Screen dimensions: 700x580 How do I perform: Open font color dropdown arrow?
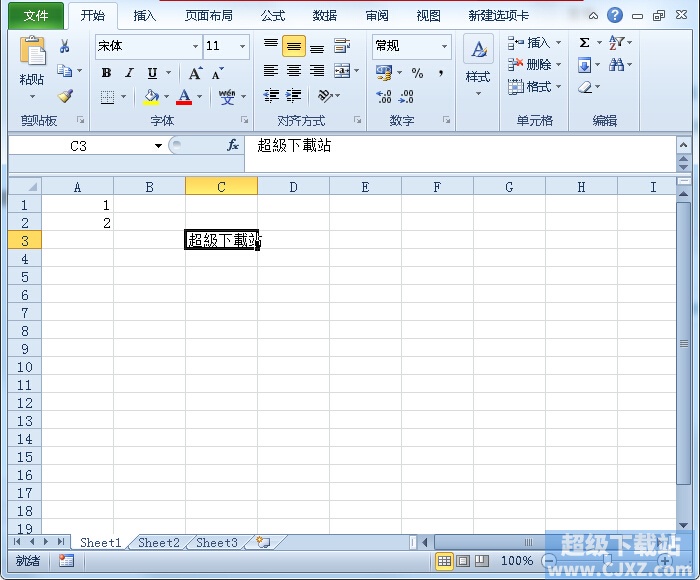(x=199, y=96)
